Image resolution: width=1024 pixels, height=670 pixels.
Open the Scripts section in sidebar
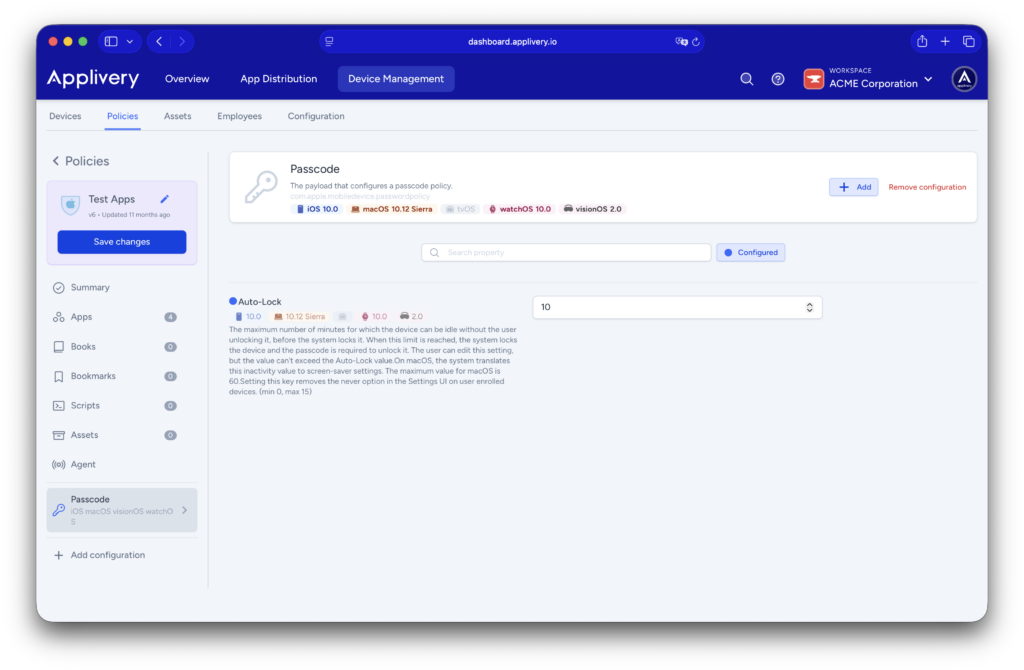click(x=85, y=405)
